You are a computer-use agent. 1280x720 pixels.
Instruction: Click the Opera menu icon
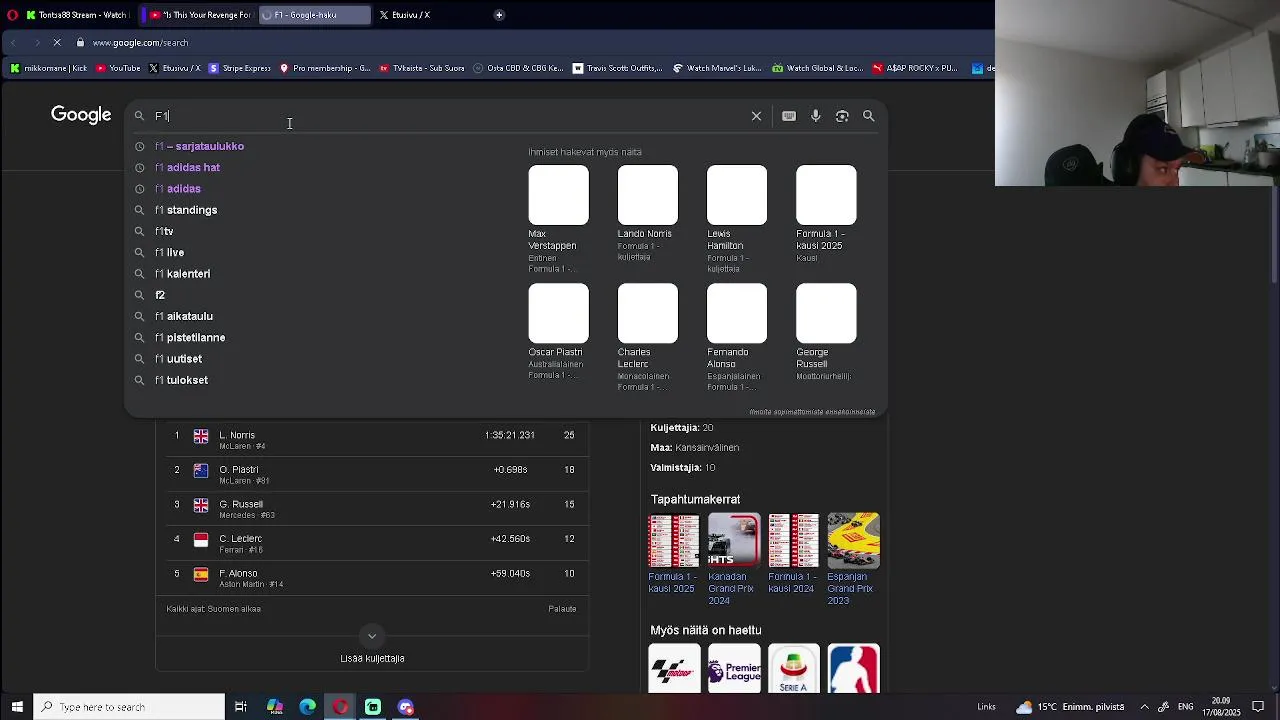(x=12, y=15)
